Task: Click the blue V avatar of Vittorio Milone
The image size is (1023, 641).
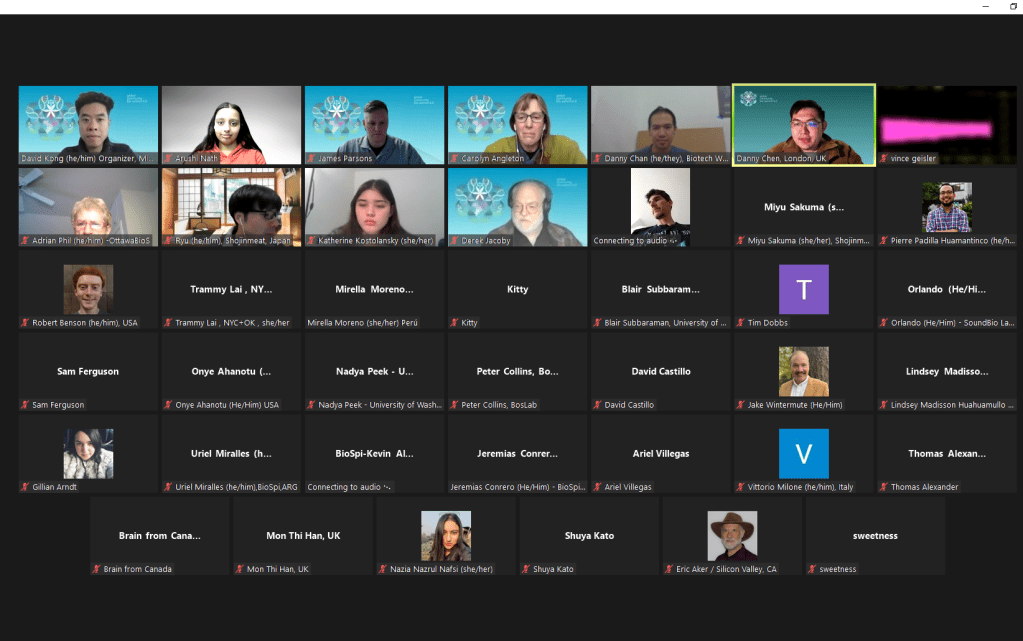Action: 803,454
